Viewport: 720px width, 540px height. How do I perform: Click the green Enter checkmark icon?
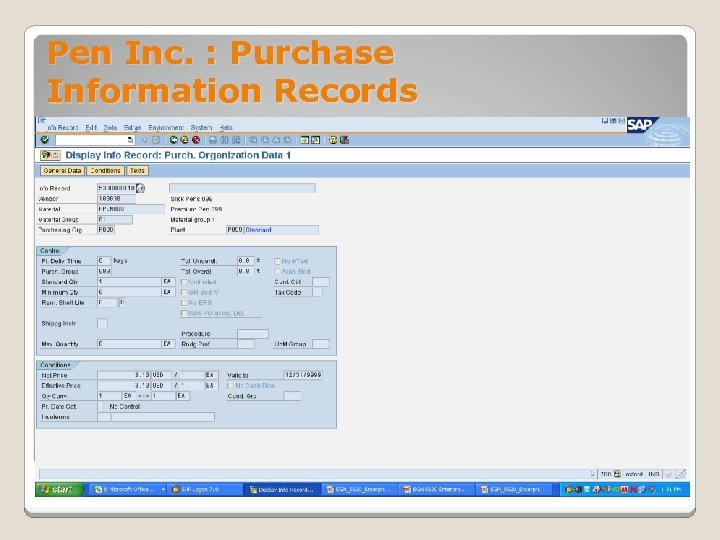pyautogui.click(x=45, y=140)
